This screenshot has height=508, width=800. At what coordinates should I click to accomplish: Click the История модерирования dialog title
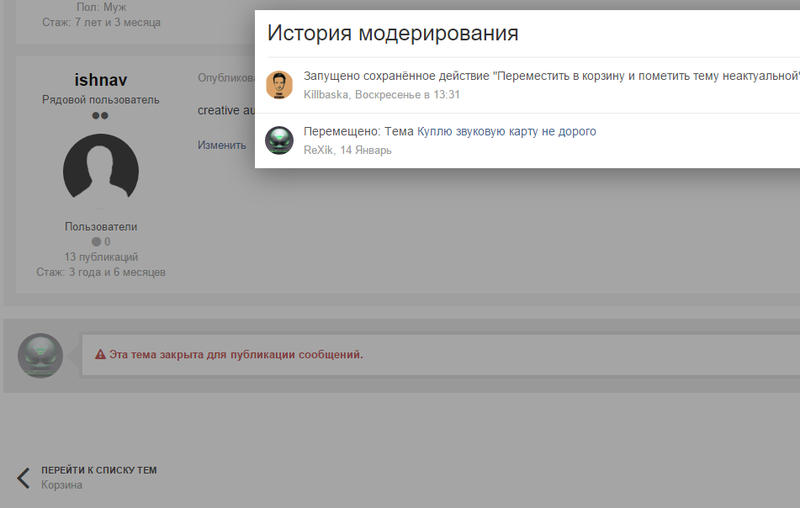(392, 33)
